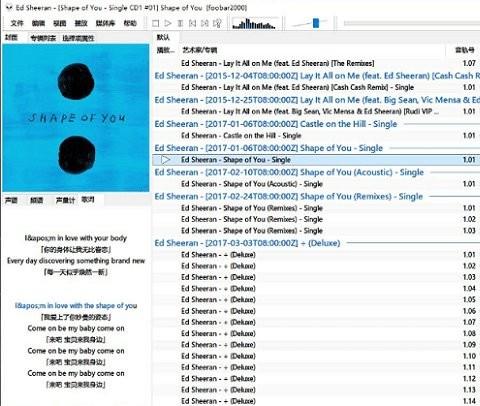Image resolution: width=480 pixels, height=406 pixels.
Task: Open the 媒体库 menu
Action: pos(105,23)
